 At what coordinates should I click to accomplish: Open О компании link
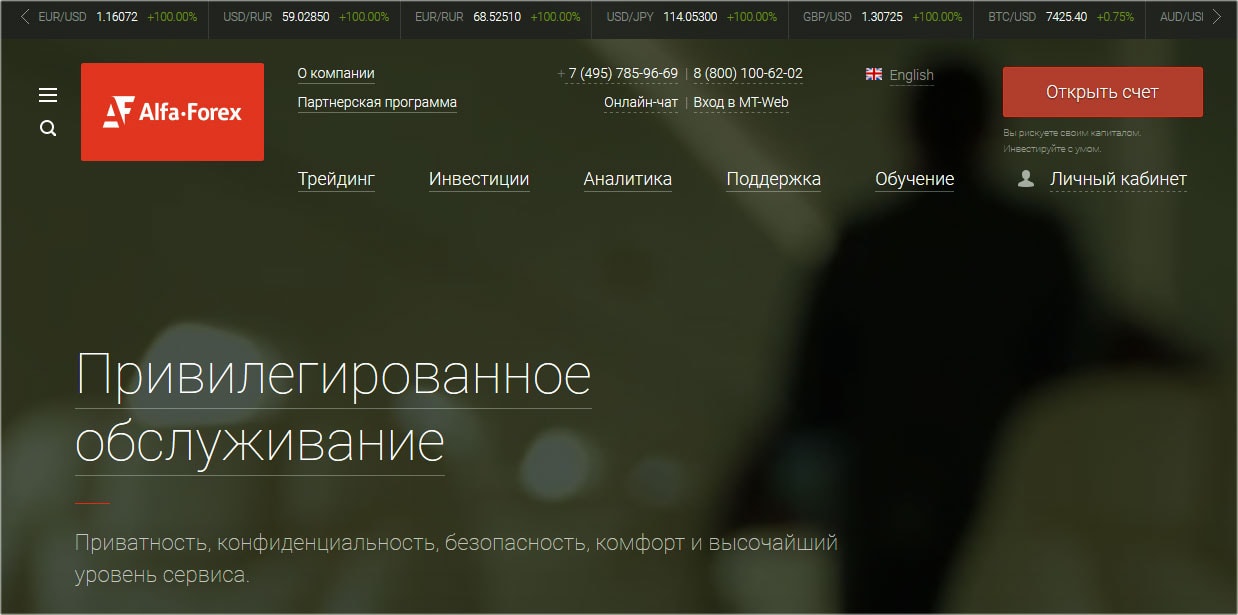point(336,73)
